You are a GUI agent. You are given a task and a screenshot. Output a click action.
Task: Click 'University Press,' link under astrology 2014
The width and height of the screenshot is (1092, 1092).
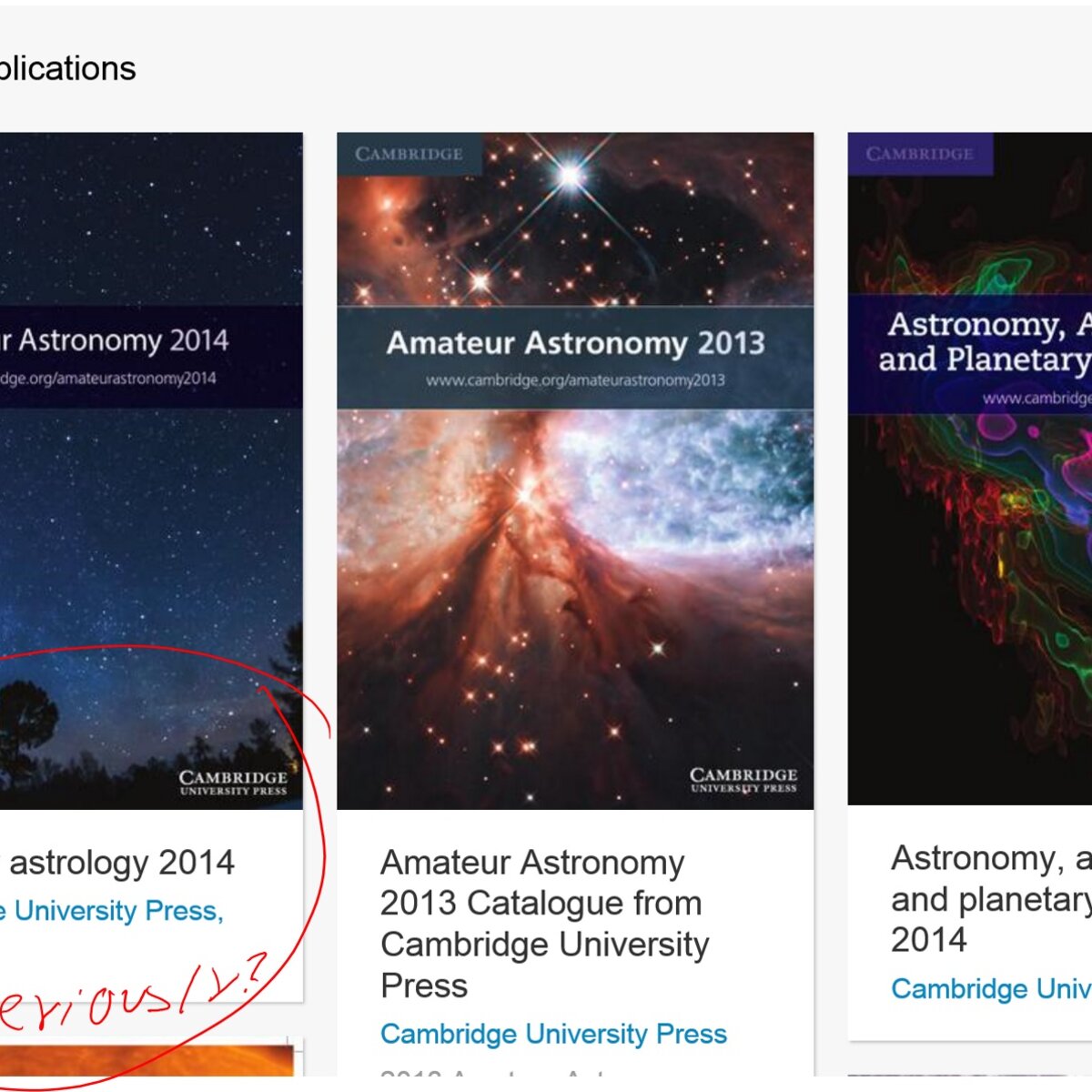[112, 911]
